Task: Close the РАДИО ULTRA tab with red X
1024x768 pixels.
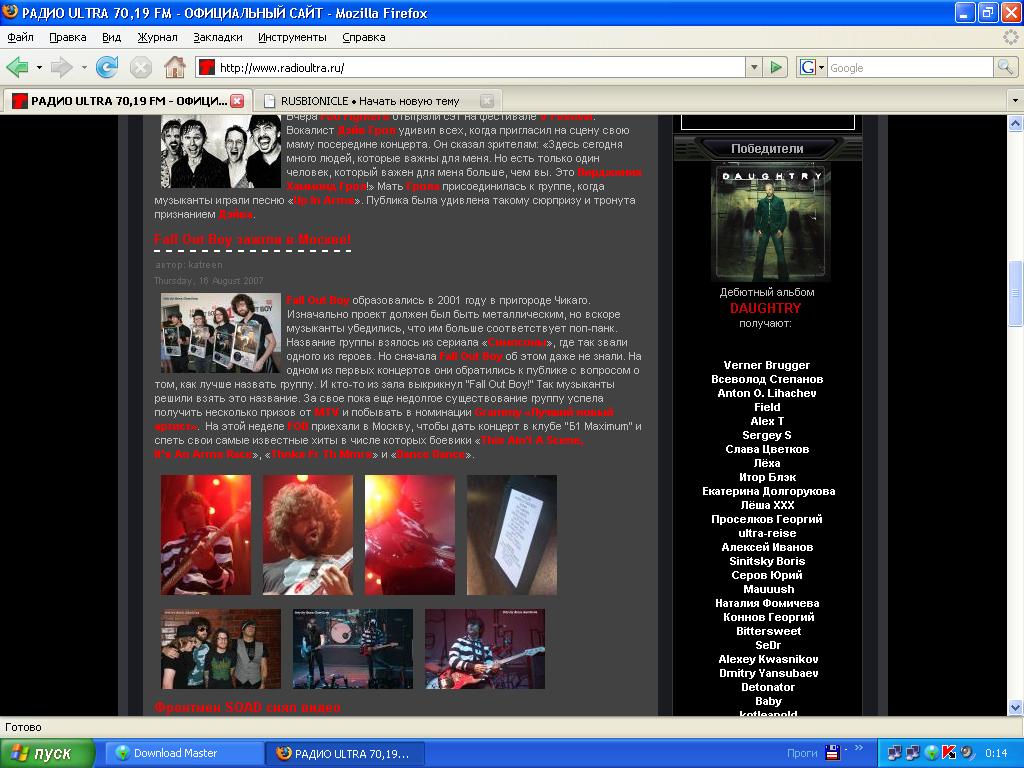Action: (238, 101)
